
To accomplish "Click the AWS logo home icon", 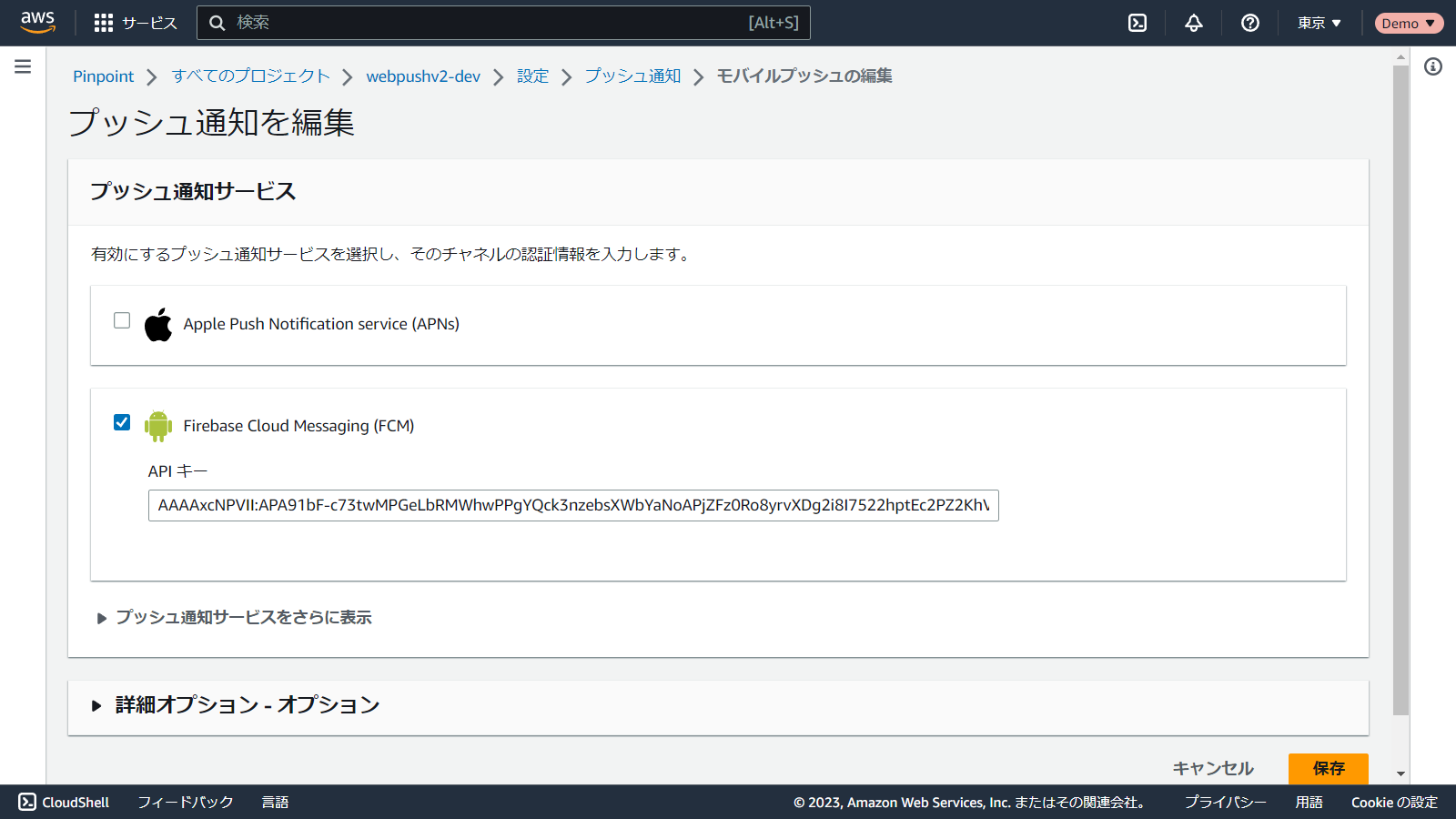I will tap(37, 23).
